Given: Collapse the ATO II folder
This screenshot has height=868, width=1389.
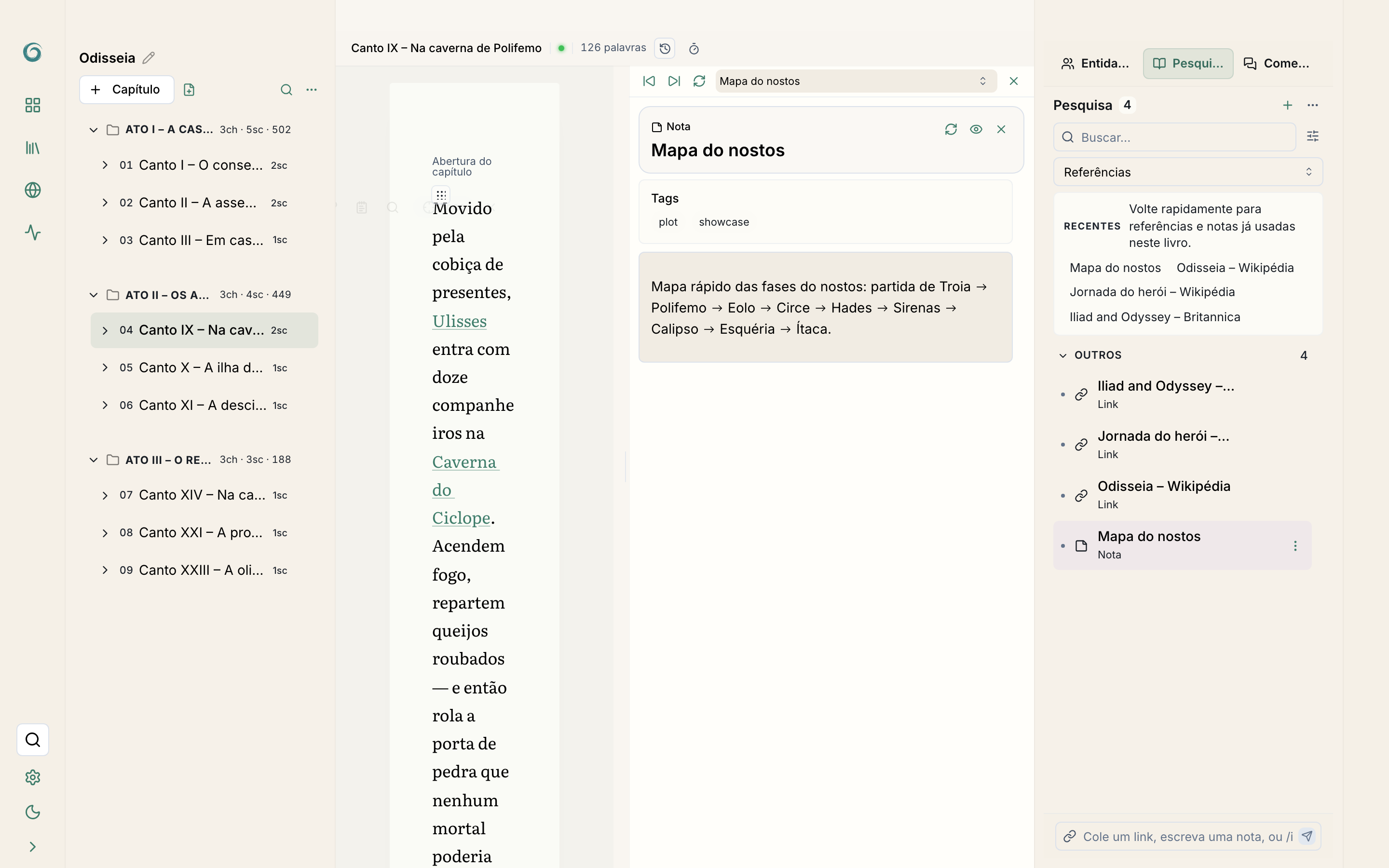Looking at the screenshot, I should pos(94,295).
